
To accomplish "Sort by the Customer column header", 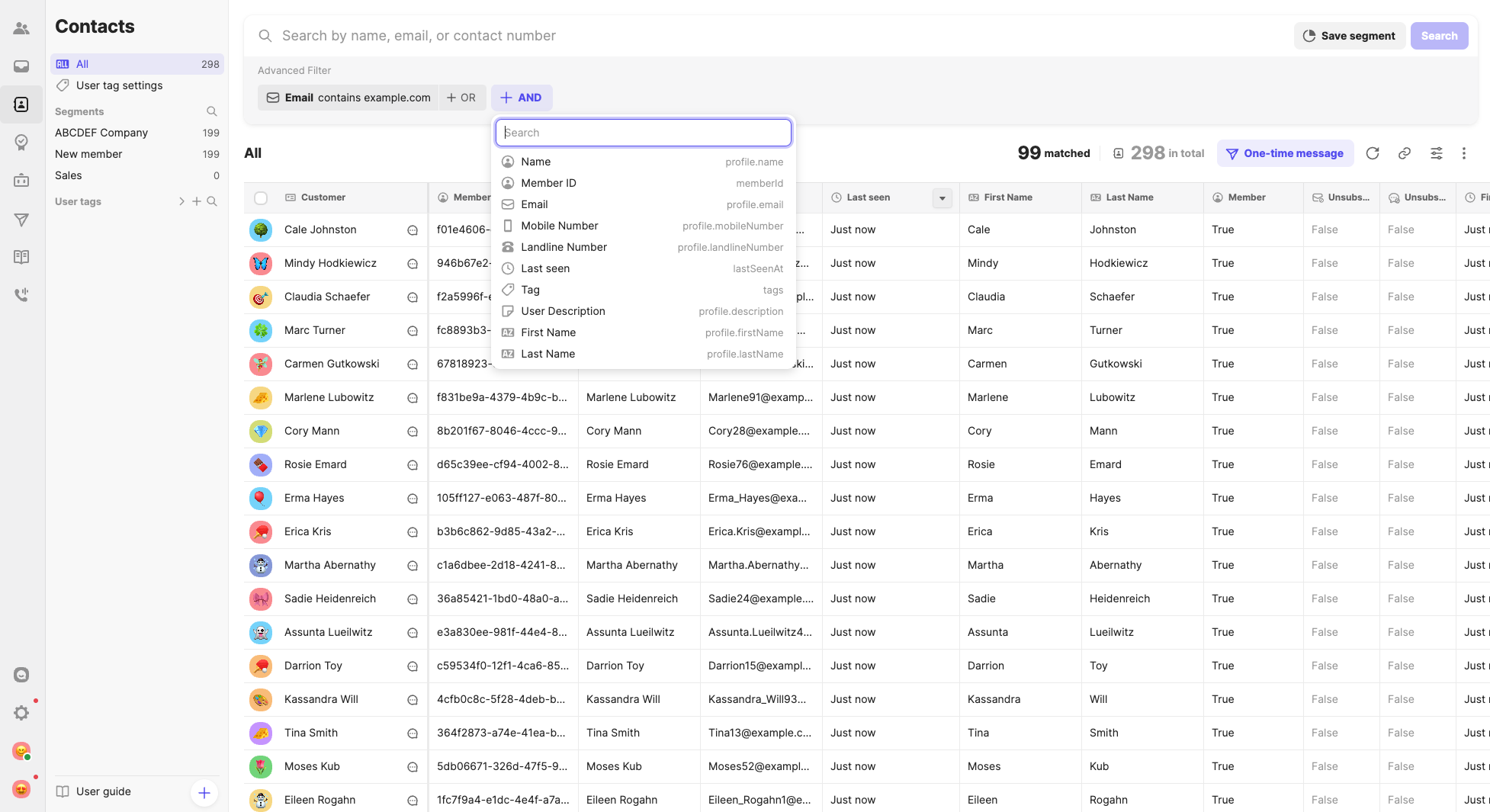I will (323, 197).
